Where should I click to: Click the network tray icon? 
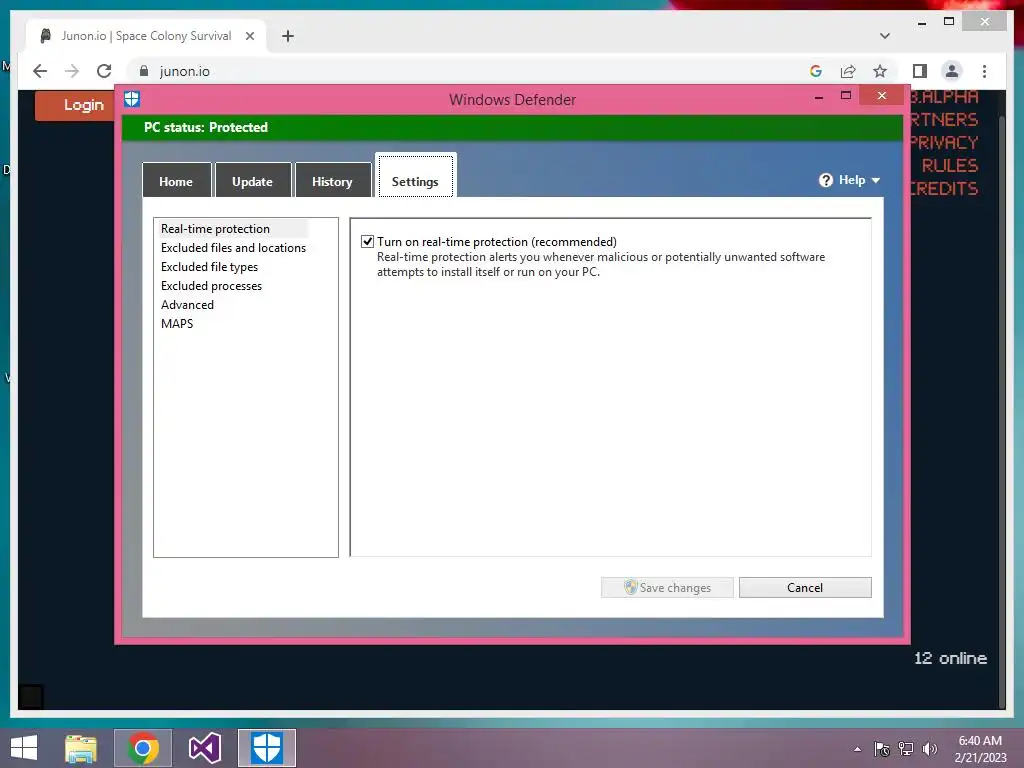(906, 749)
